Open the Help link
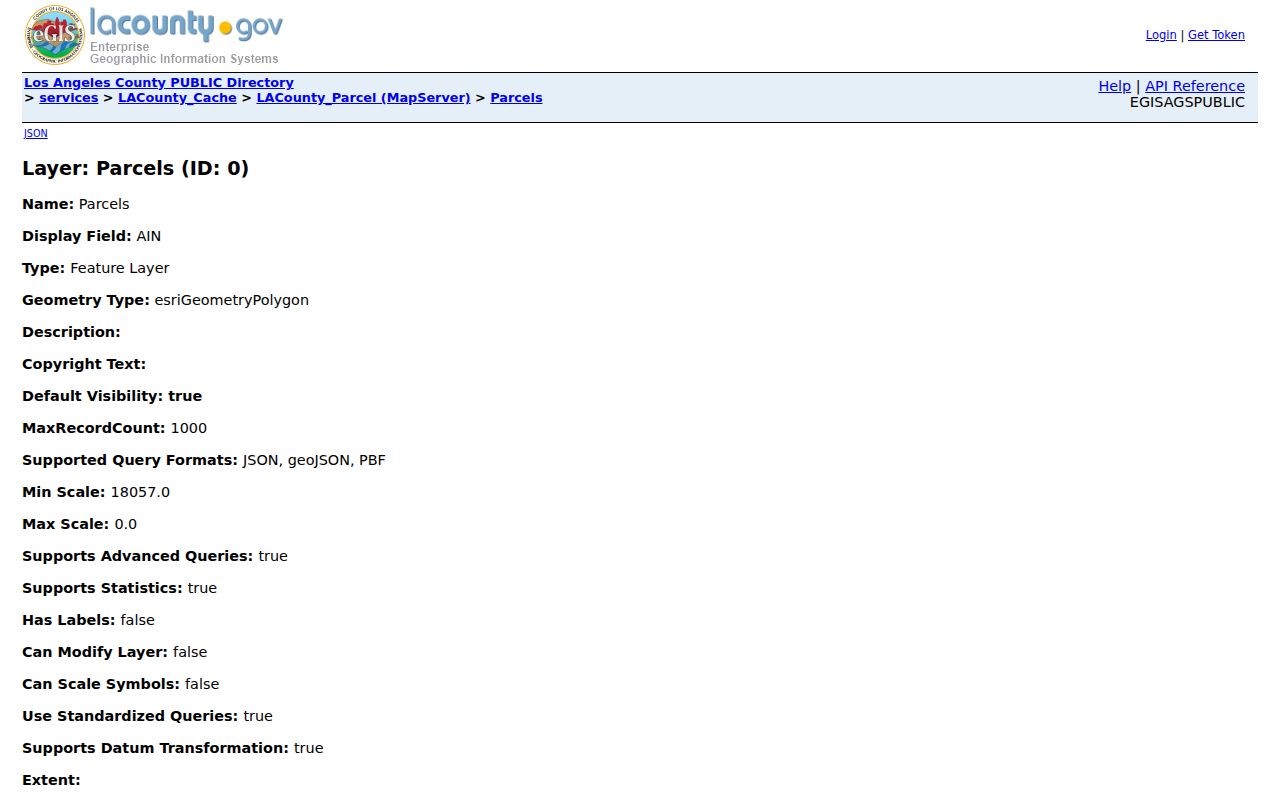Image resolution: width=1280 pixels, height=800 pixels. tap(1114, 86)
